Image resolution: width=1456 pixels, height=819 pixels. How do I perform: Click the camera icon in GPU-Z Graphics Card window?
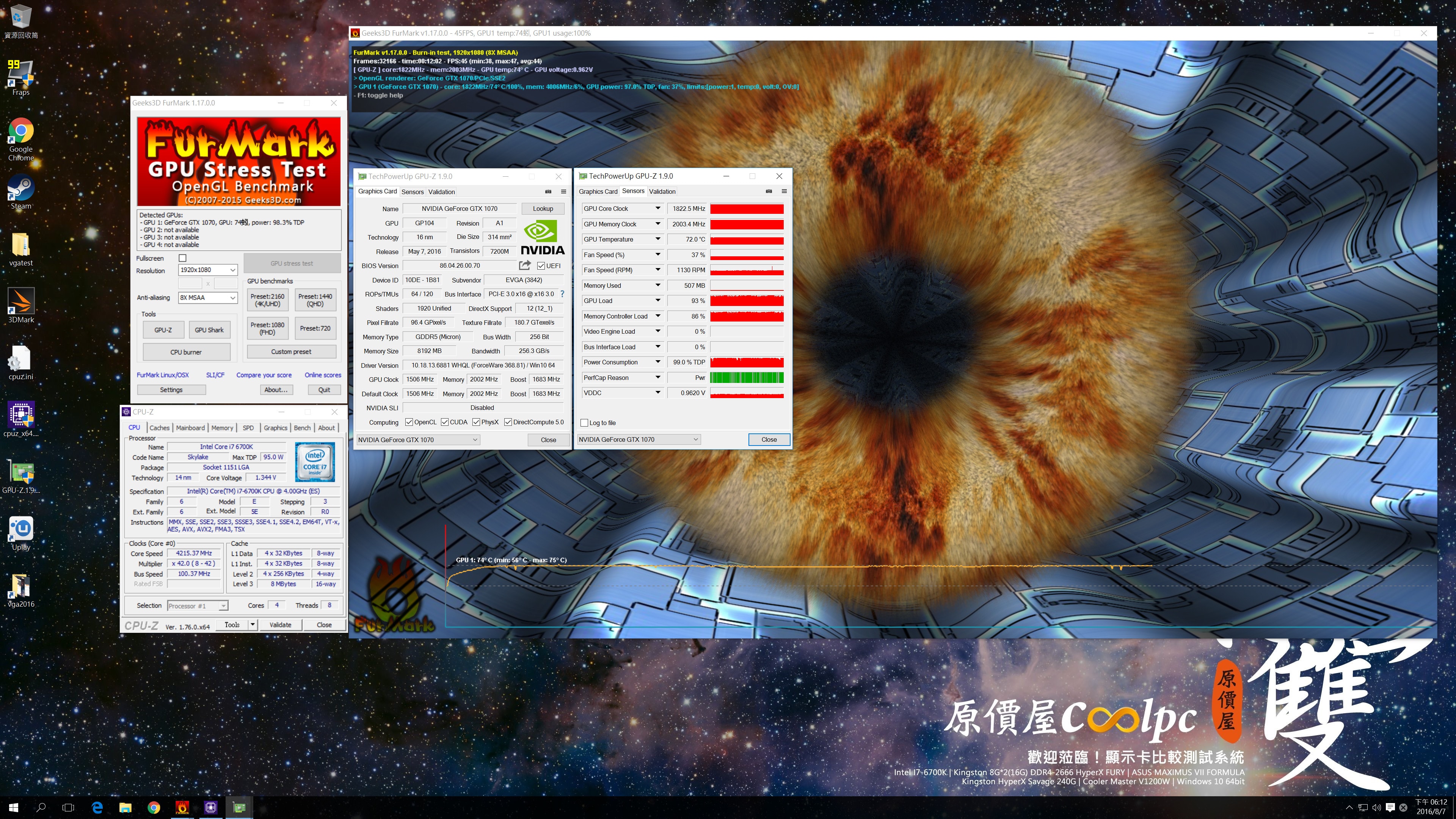pyautogui.click(x=548, y=191)
